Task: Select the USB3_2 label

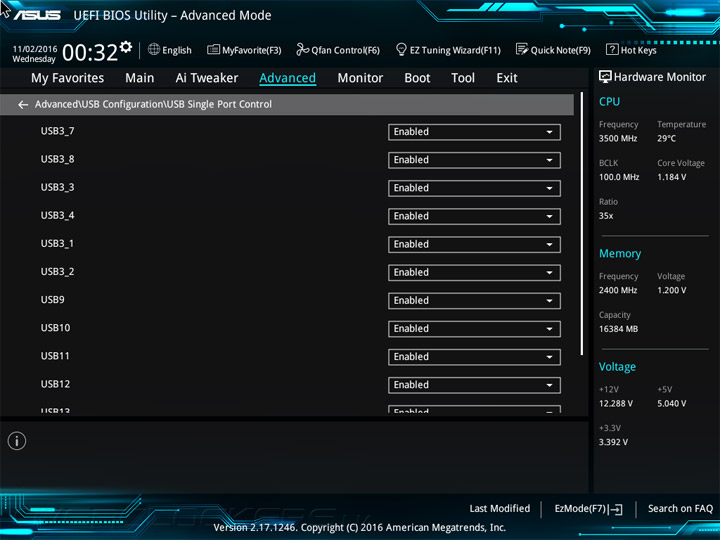Action: tap(57, 271)
